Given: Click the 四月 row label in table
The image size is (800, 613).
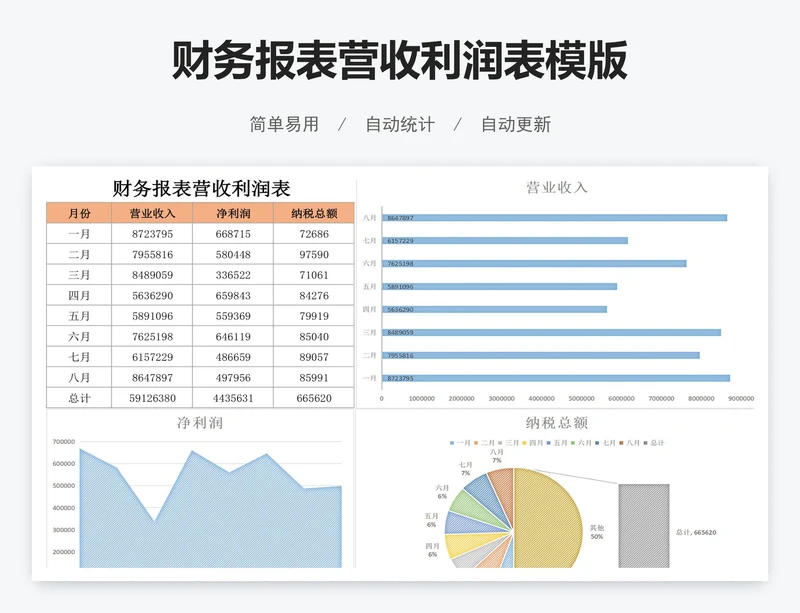Looking at the screenshot, I should point(79,296).
